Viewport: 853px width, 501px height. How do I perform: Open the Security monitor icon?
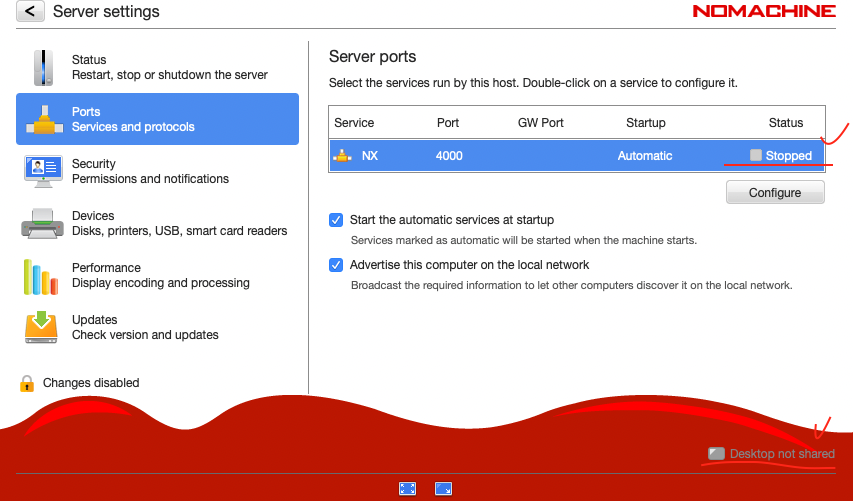coord(43,171)
